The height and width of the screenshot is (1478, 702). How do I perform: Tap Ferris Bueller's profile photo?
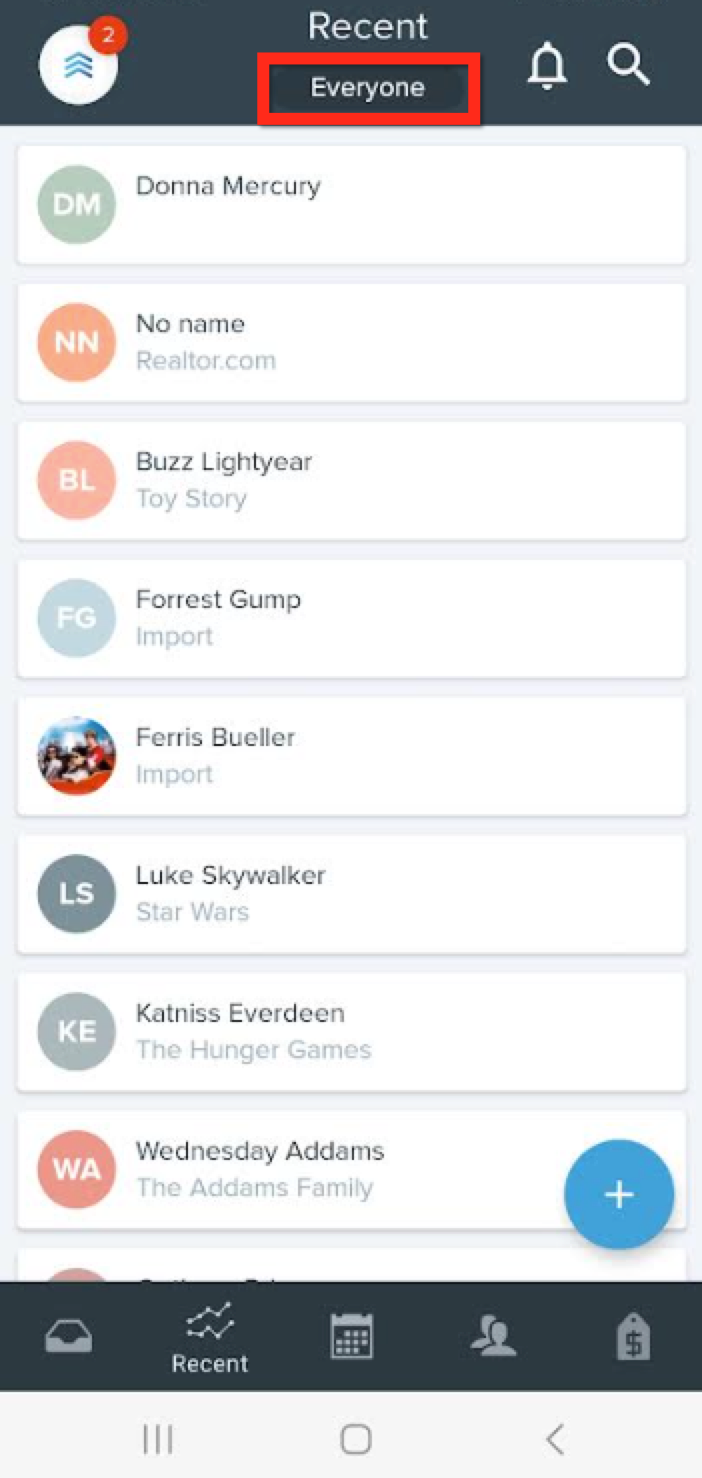[x=76, y=755]
